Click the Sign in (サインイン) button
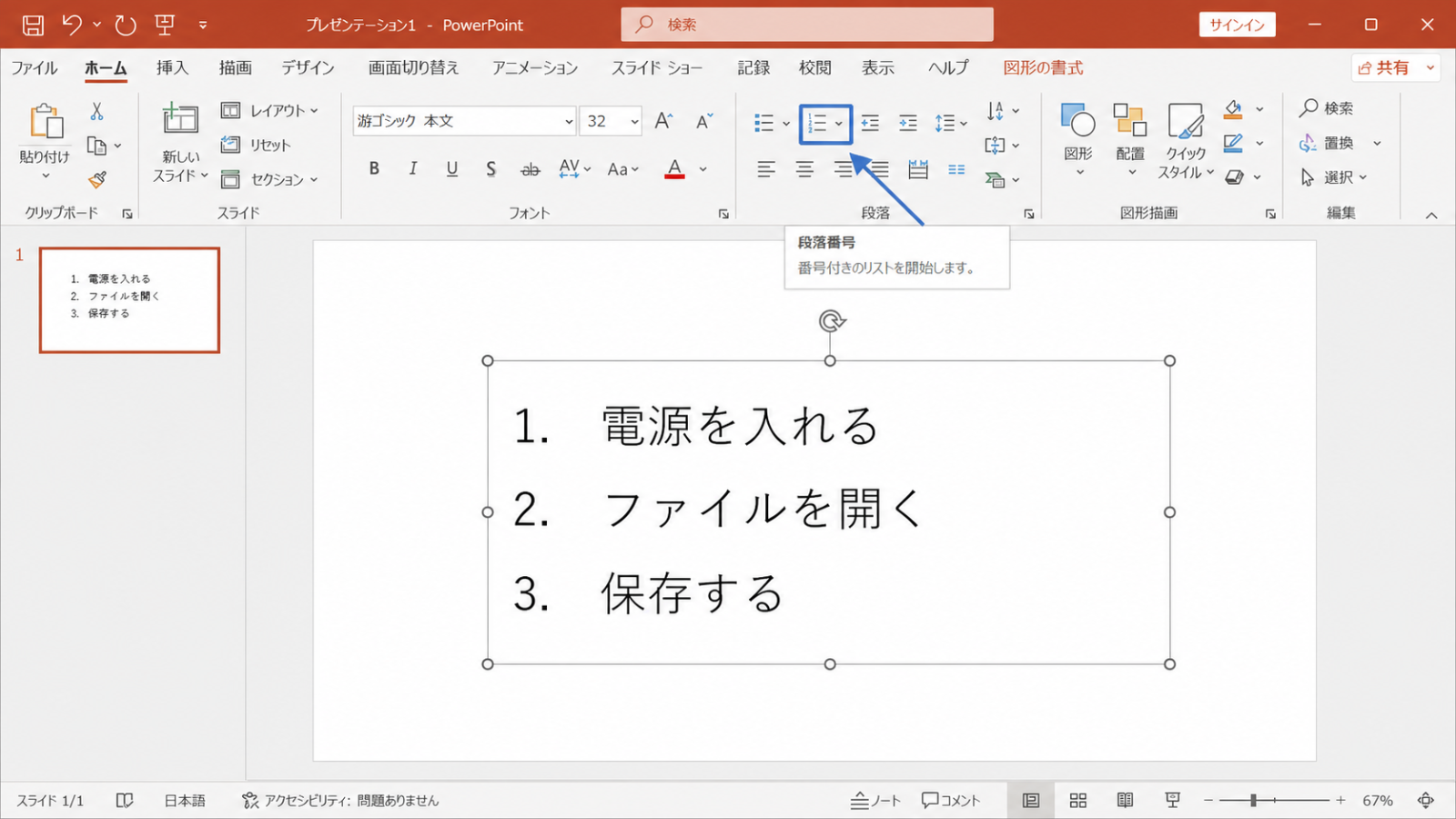Viewport: 1456px width, 819px height. click(1237, 25)
